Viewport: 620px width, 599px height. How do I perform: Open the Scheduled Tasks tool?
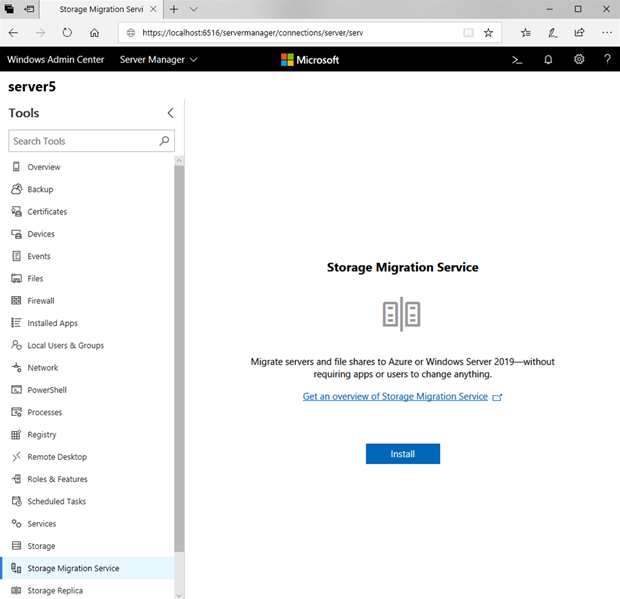87,501
